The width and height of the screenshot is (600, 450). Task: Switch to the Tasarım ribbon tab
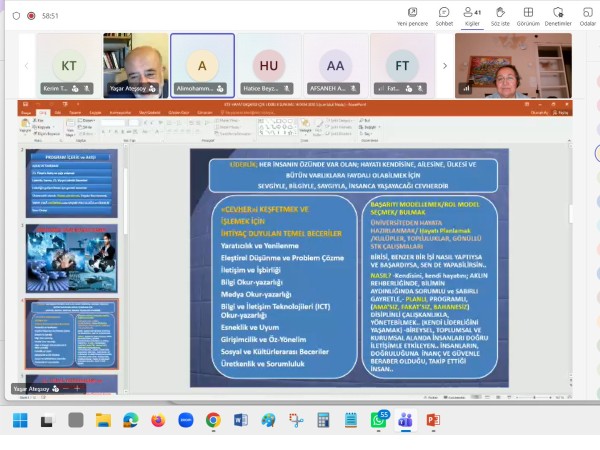coord(75,112)
